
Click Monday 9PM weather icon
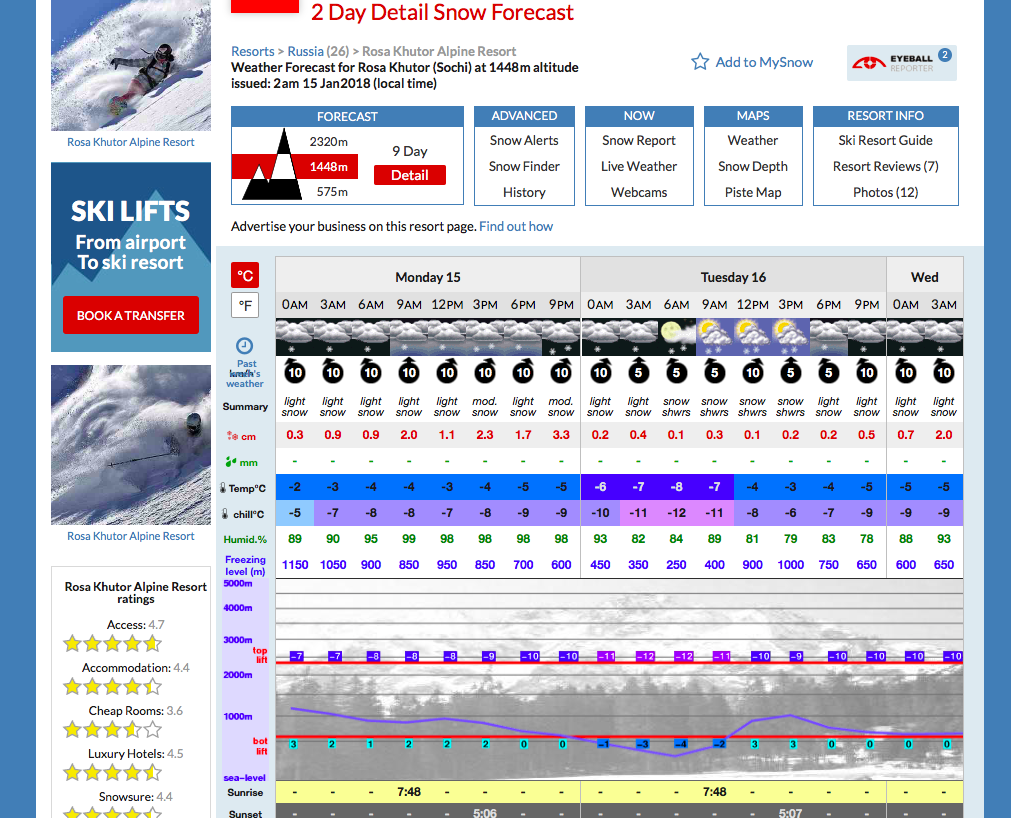[x=561, y=337]
